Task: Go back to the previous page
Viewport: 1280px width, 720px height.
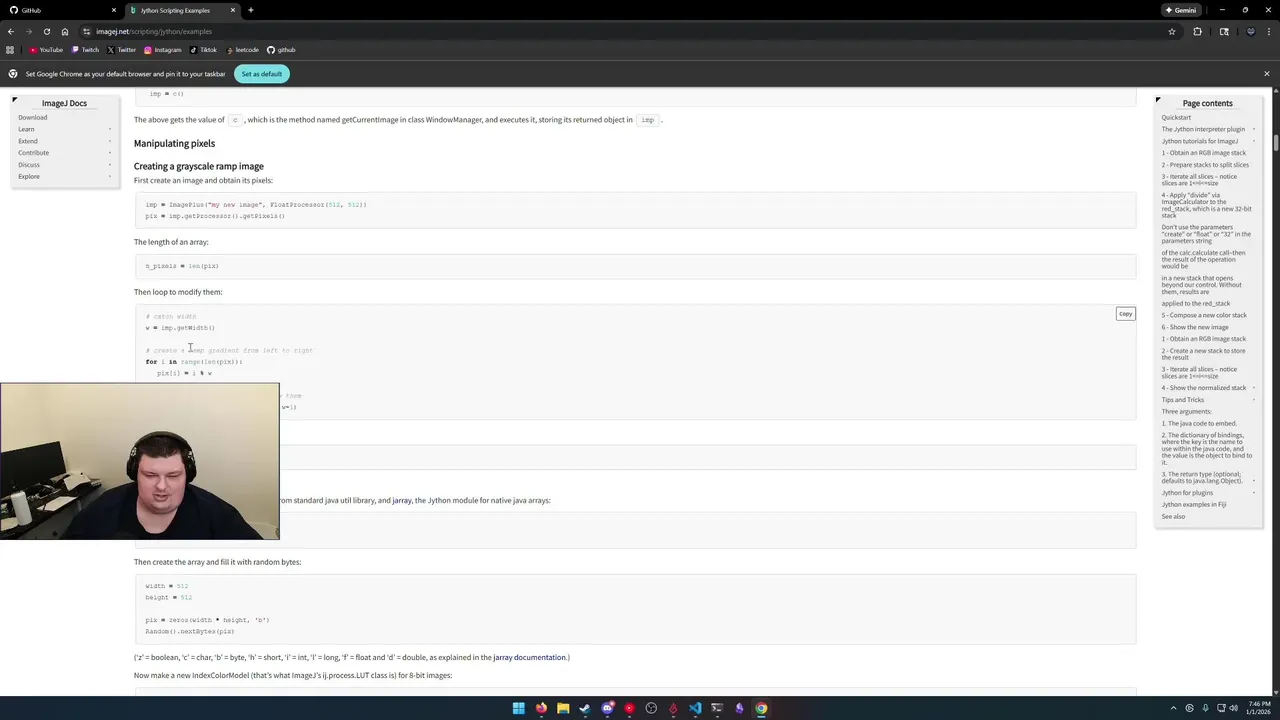Action: pos(11,31)
